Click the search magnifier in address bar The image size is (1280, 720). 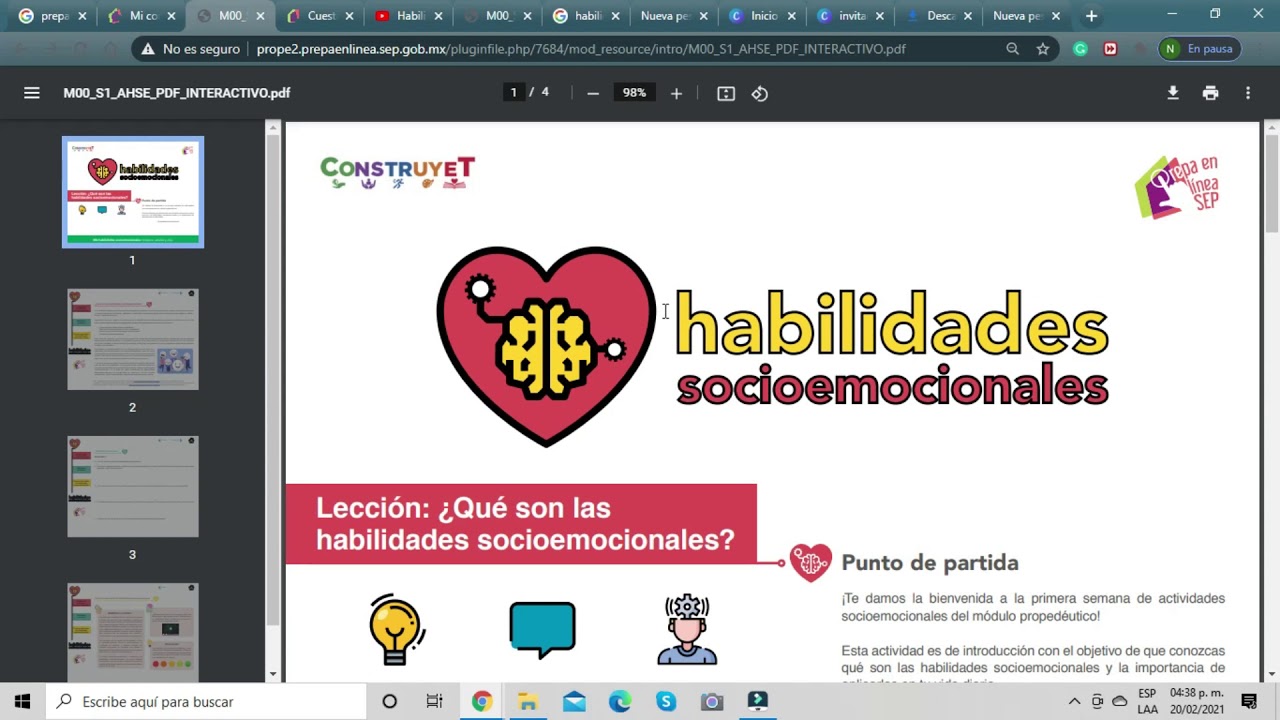[1013, 48]
